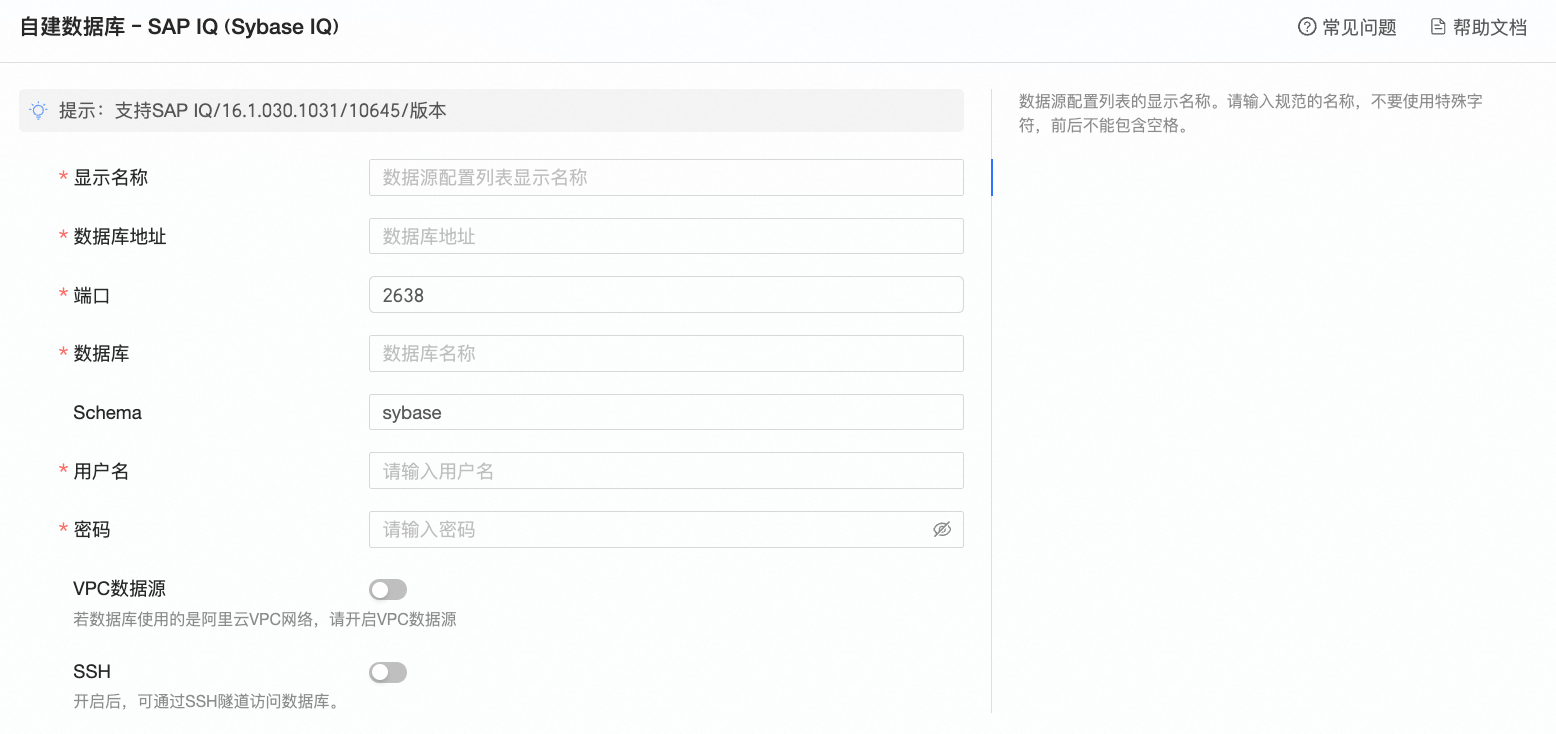Click the tip text 支持SAP IQ version
1556x734 pixels.
point(252,110)
